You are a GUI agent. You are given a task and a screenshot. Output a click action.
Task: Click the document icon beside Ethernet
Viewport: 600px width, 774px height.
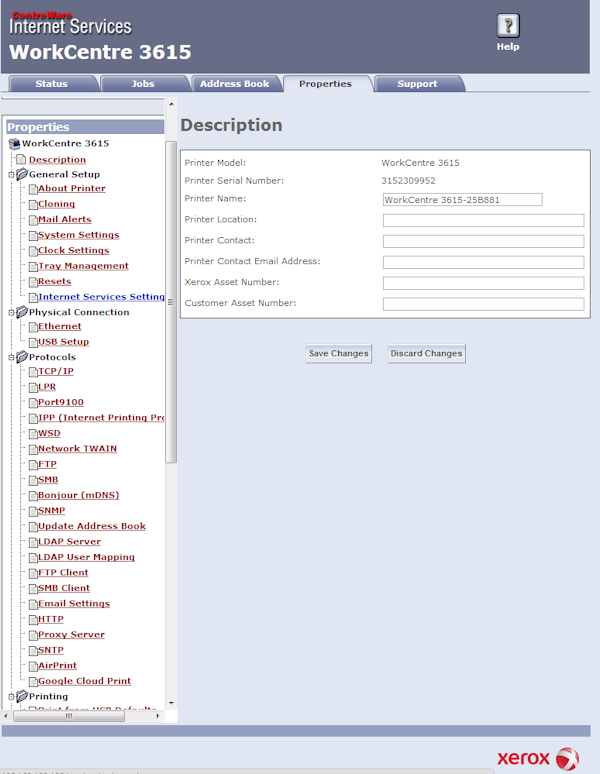[32, 327]
